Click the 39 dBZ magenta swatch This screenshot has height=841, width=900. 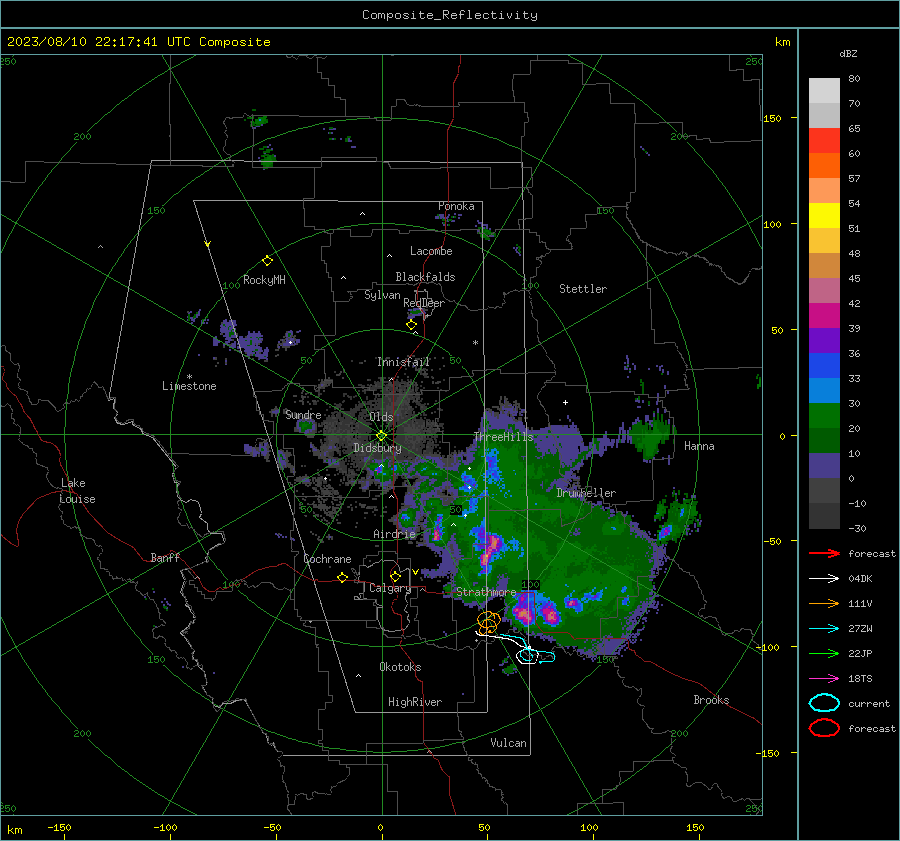pos(824,315)
